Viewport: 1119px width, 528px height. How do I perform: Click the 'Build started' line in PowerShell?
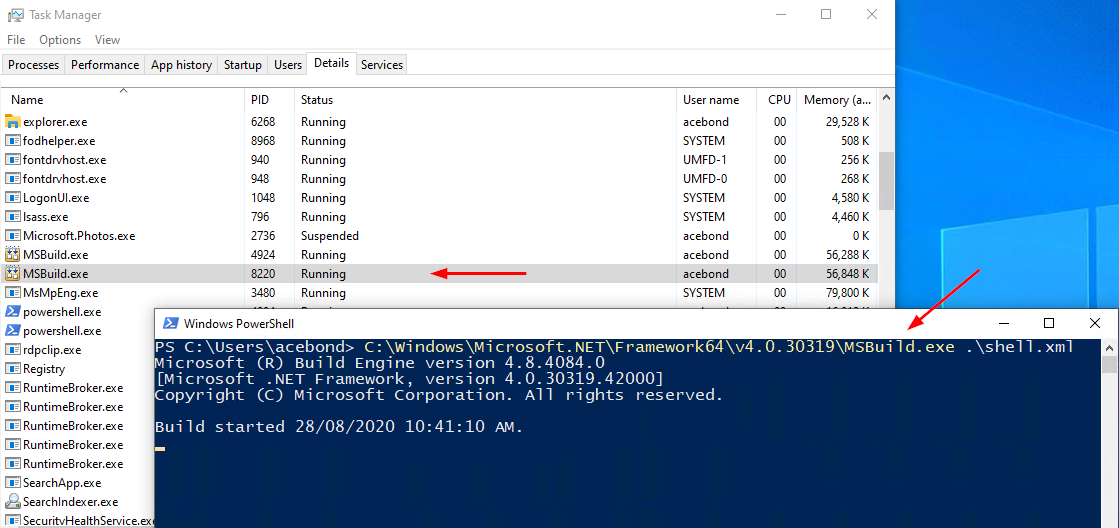(339, 427)
